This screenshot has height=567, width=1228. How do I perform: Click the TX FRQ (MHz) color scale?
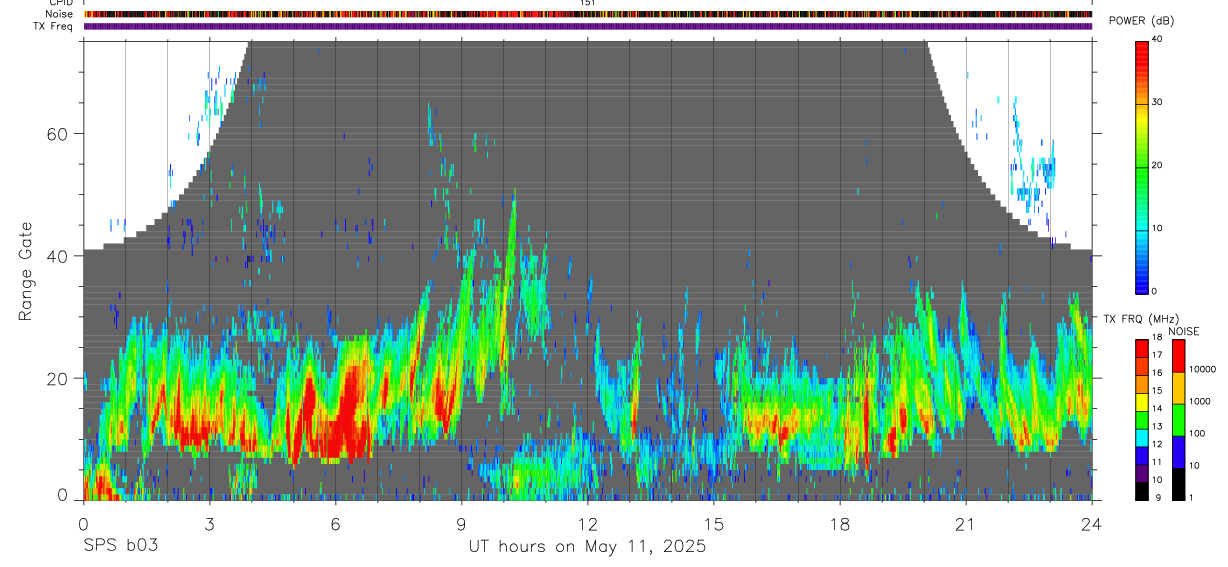1142,420
